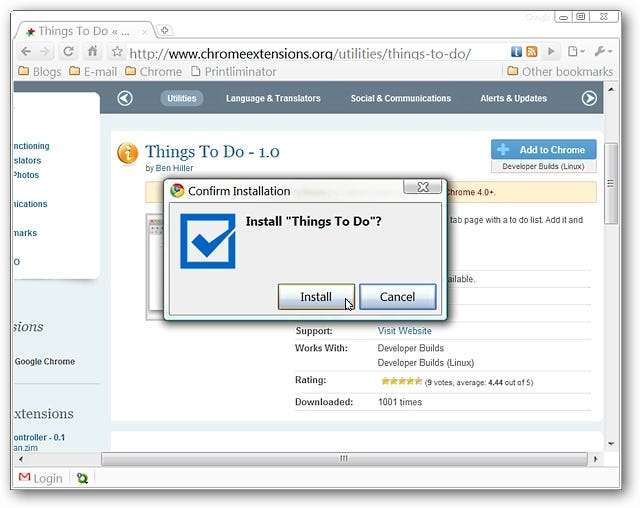
Task: Bookmark this page with the star icon
Action: click(117, 51)
